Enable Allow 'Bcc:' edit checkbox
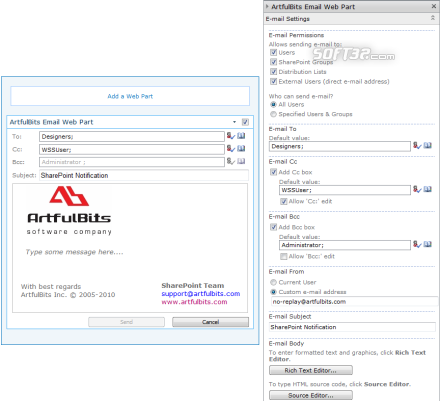Screen dimensions: 440x401 284,256
